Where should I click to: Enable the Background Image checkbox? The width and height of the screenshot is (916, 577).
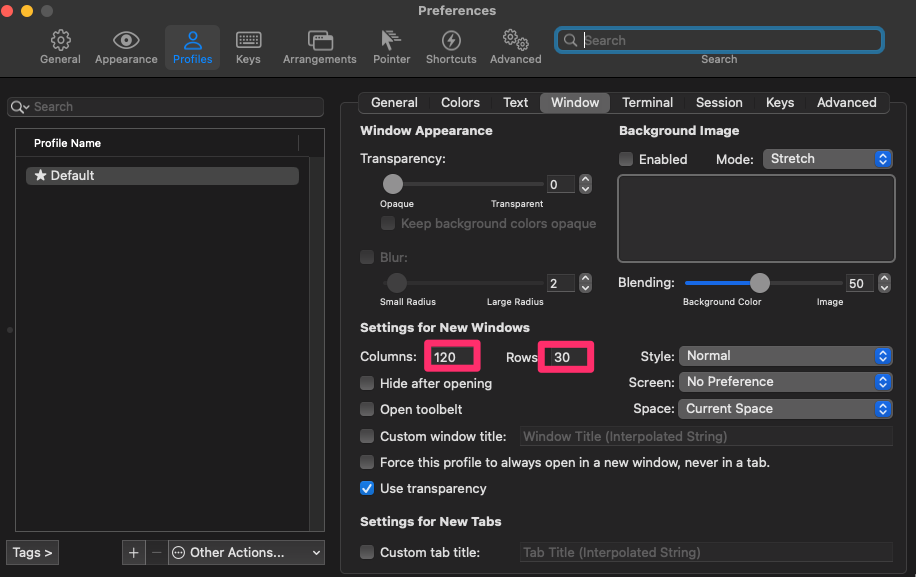(x=626, y=159)
